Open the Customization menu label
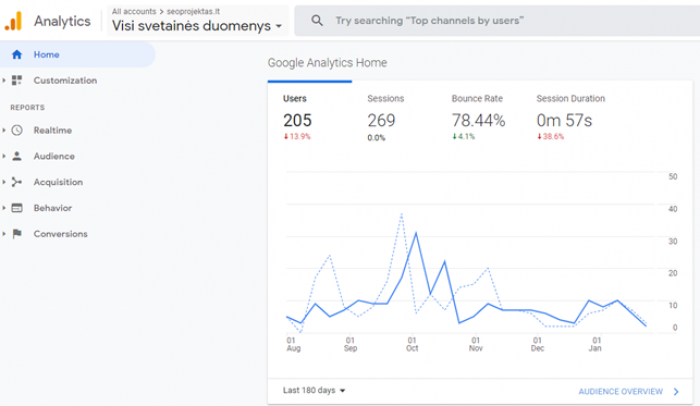700x406 pixels. pyautogui.click(x=65, y=80)
